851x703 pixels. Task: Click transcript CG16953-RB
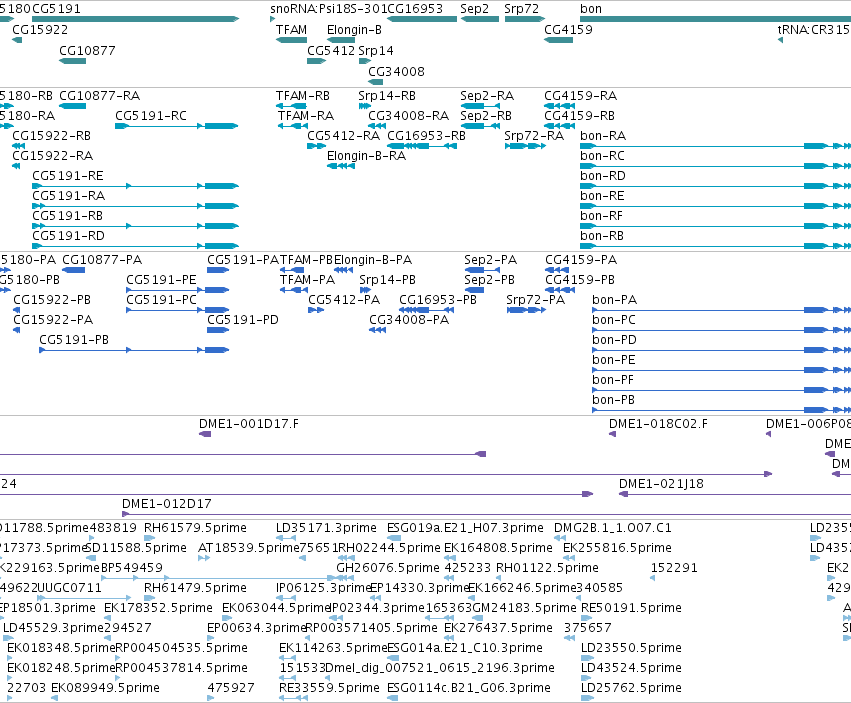point(426,136)
